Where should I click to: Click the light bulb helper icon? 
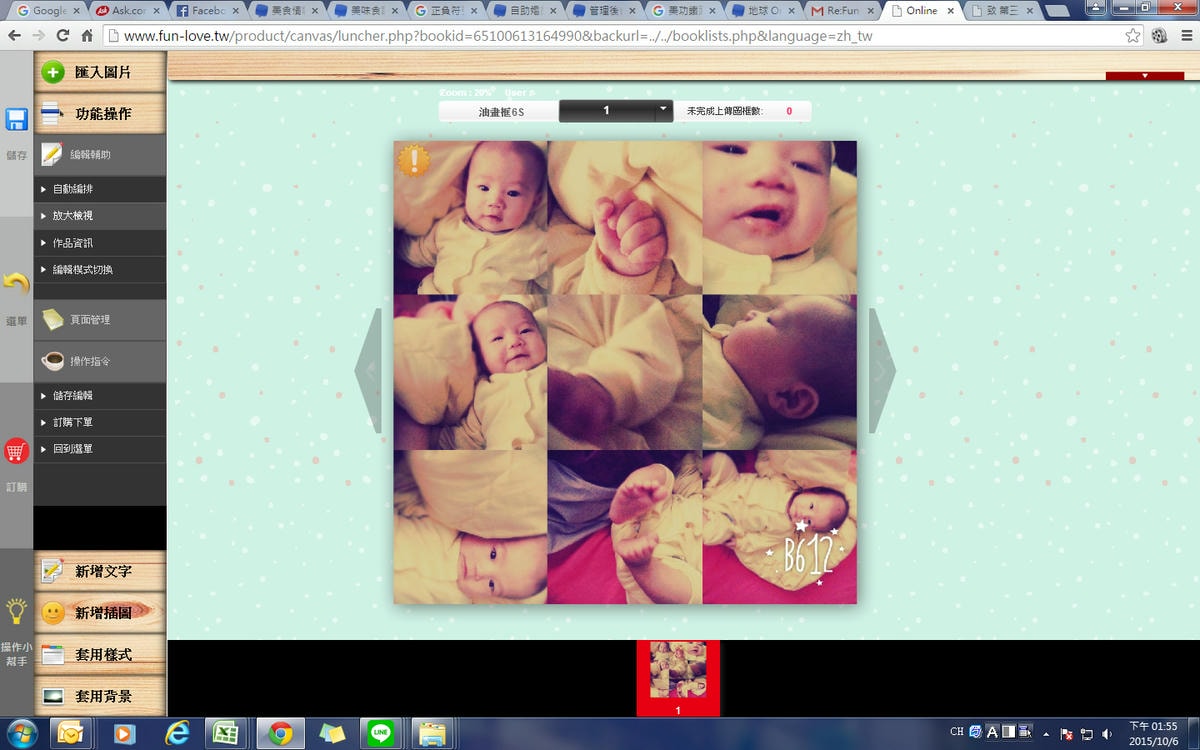coord(16,611)
